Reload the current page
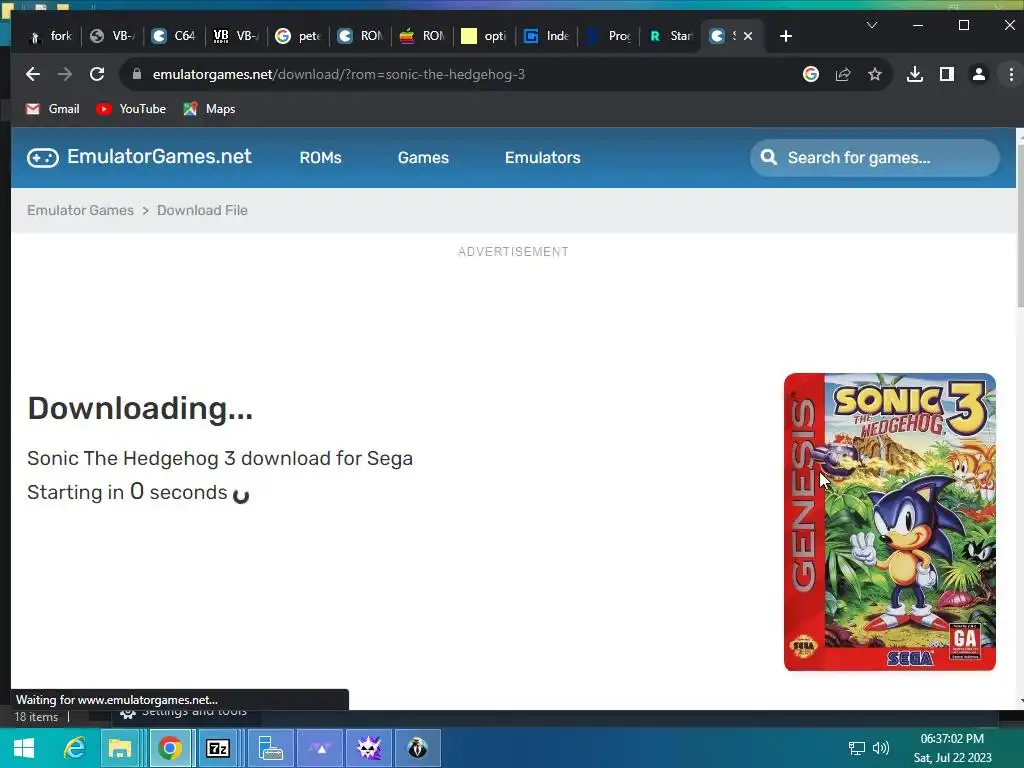 coord(97,74)
